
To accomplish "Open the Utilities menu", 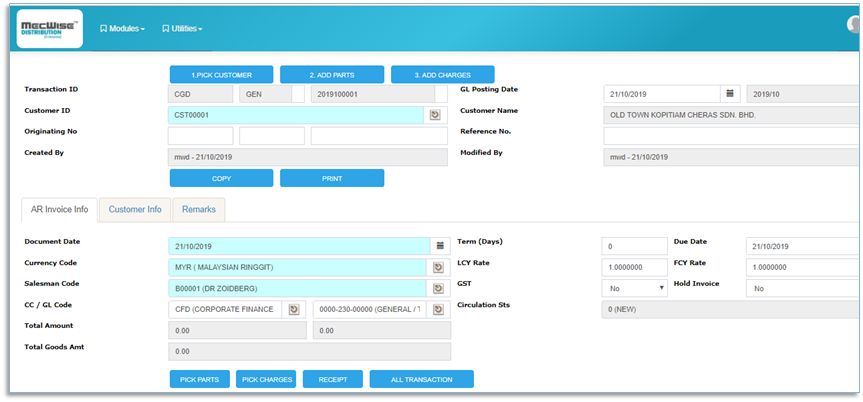I will tap(182, 29).
